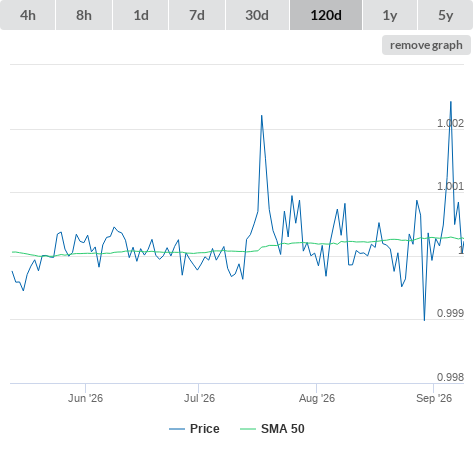
Task: Click the Jun '26 axis label
Action: tap(85, 398)
